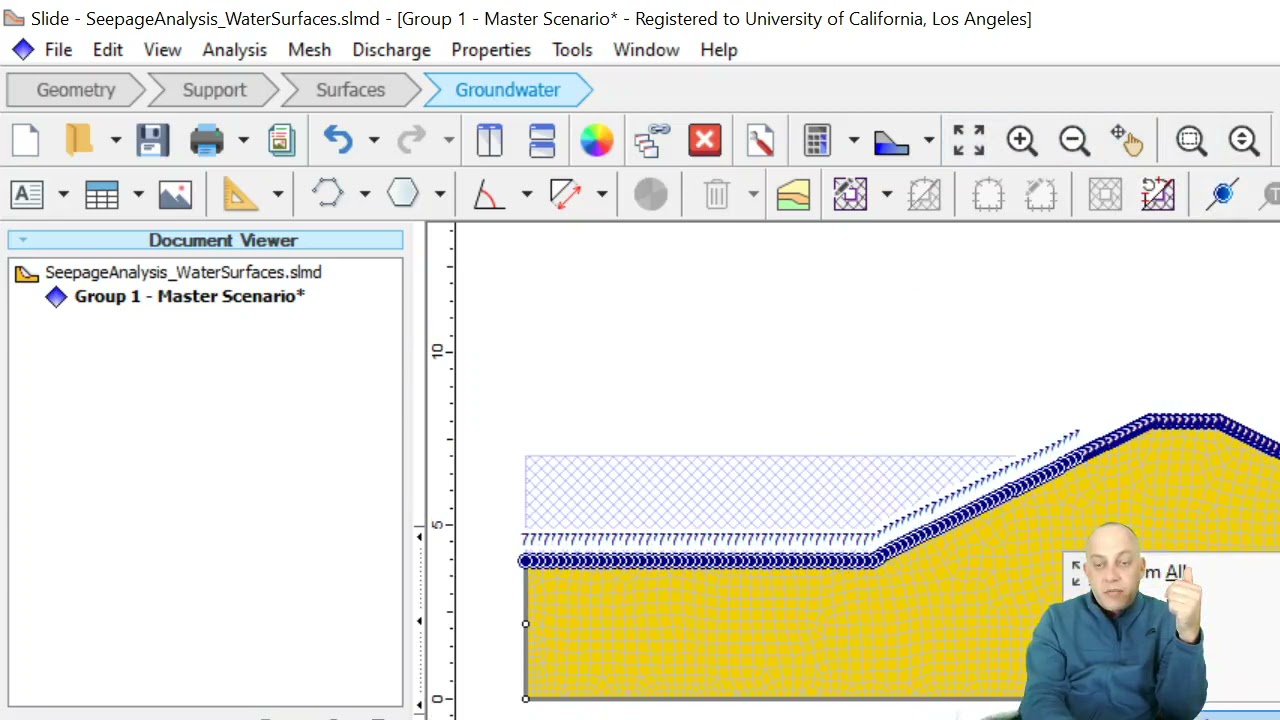
Task: Switch to the Support workflow tab
Action: 214,90
